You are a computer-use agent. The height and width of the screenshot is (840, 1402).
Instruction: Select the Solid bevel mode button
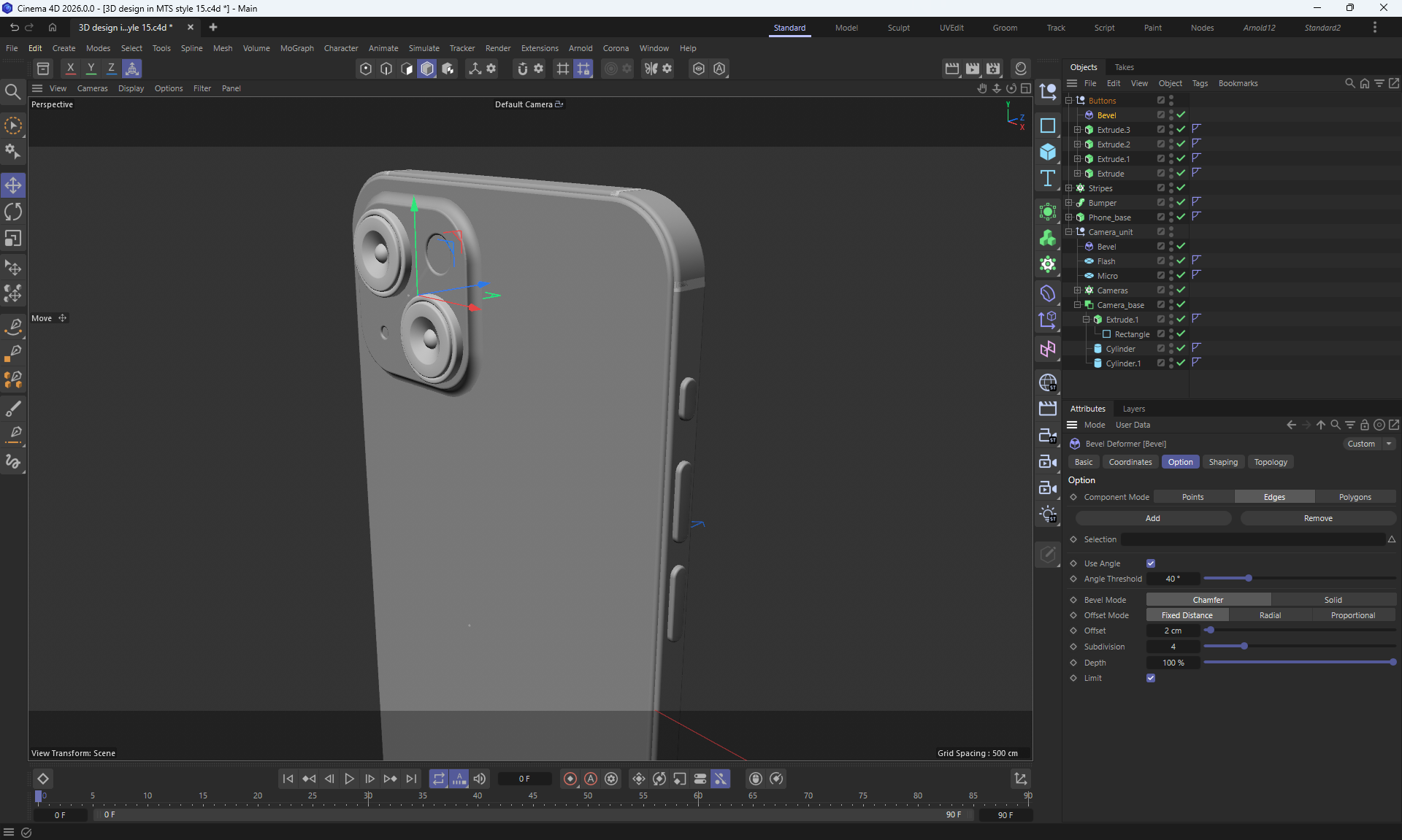coord(1333,600)
